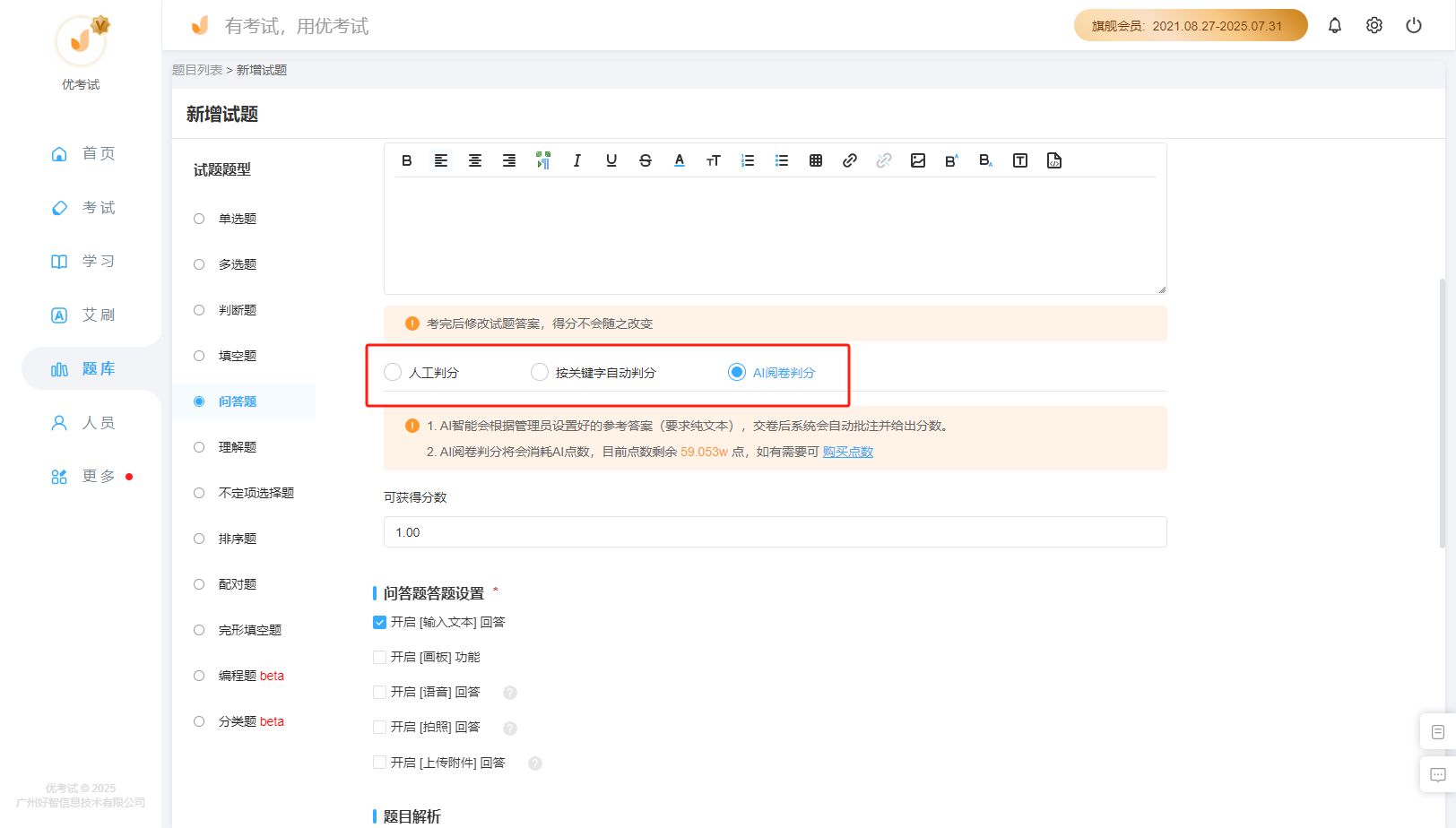Click the 购买点数 link
Image resolution: width=1456 pixels, height=828 pixels.
[x=848, y=452]
